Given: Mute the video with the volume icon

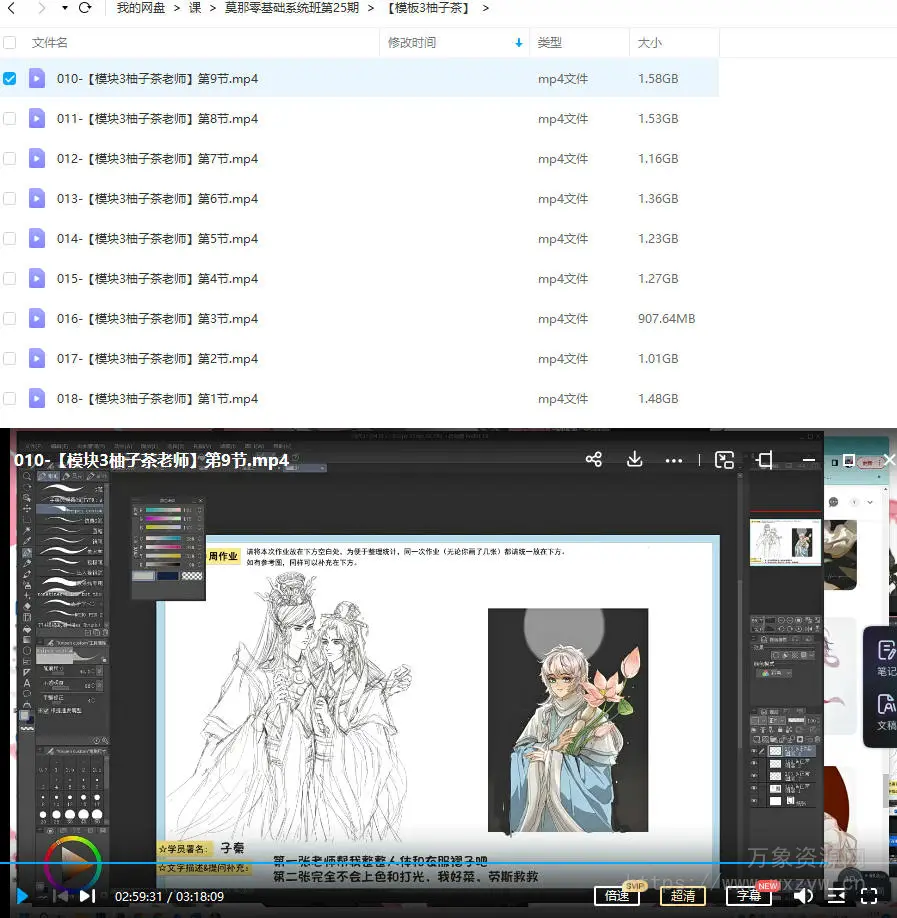Looking at the screenshot, I should tap(803, 895).
